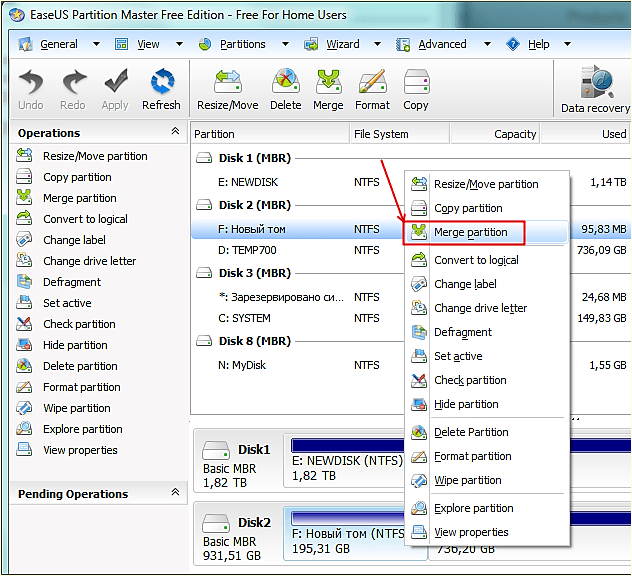Choose Delete Partition in context menu
The height and width of the screenshot is (576, 632).
pyautogui.click(x=487, y=432)
